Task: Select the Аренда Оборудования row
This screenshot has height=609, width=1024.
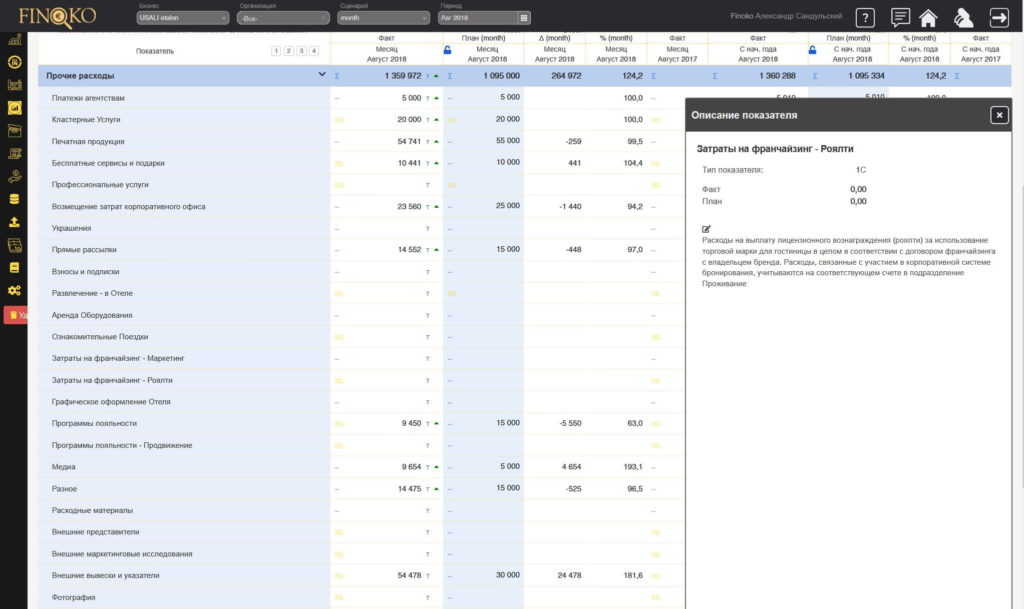Action: (x=185, y=315)
